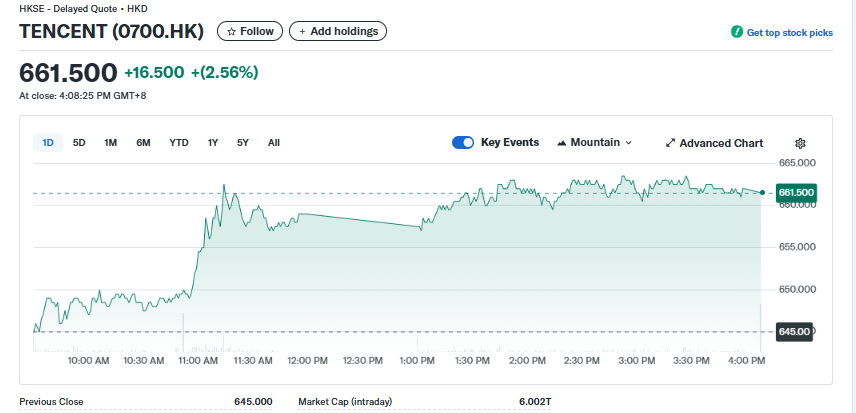Switch to the 5D range
The width and height of the screenshot is (856, 413).
79,143
